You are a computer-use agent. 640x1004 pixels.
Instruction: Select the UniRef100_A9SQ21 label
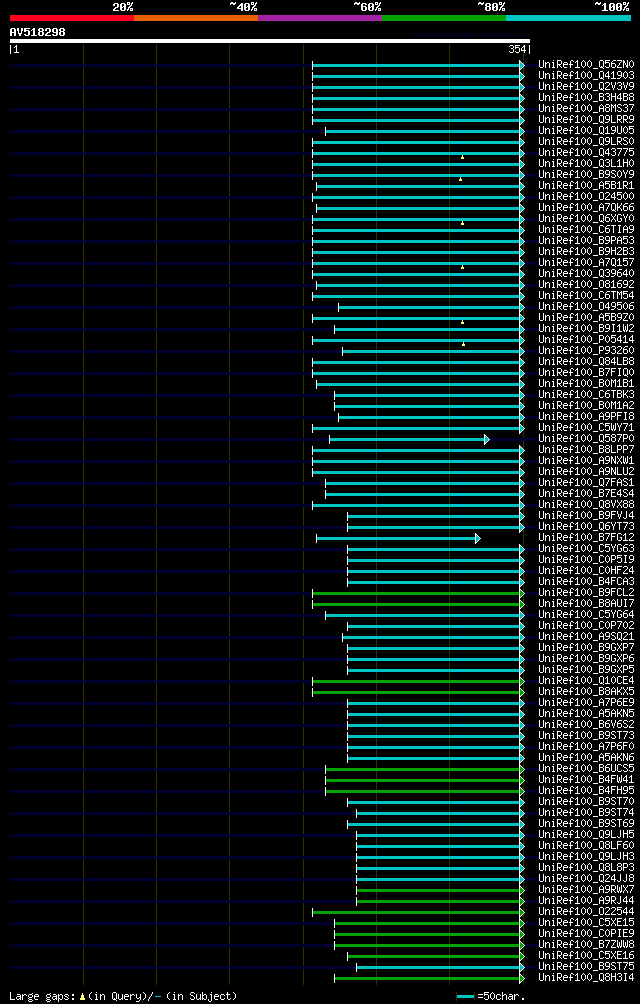point(586,636)
